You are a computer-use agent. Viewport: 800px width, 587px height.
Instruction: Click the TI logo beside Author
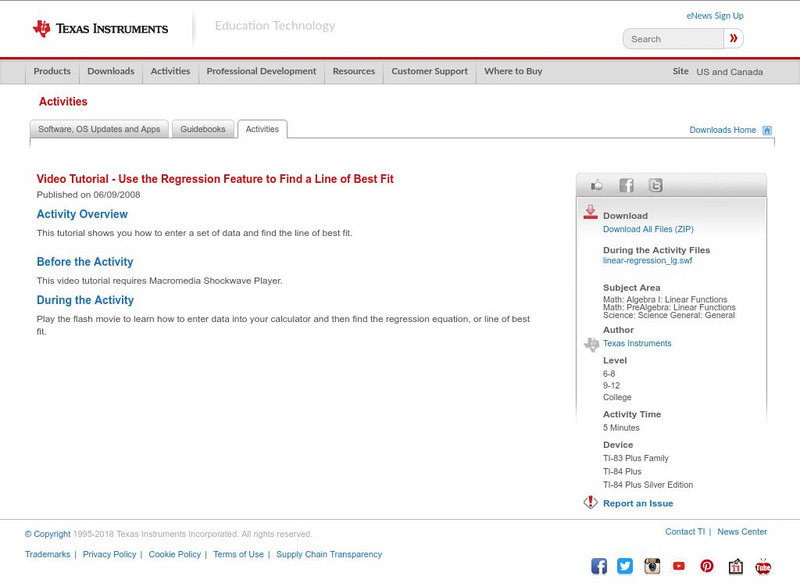click(x=591, y=344)
